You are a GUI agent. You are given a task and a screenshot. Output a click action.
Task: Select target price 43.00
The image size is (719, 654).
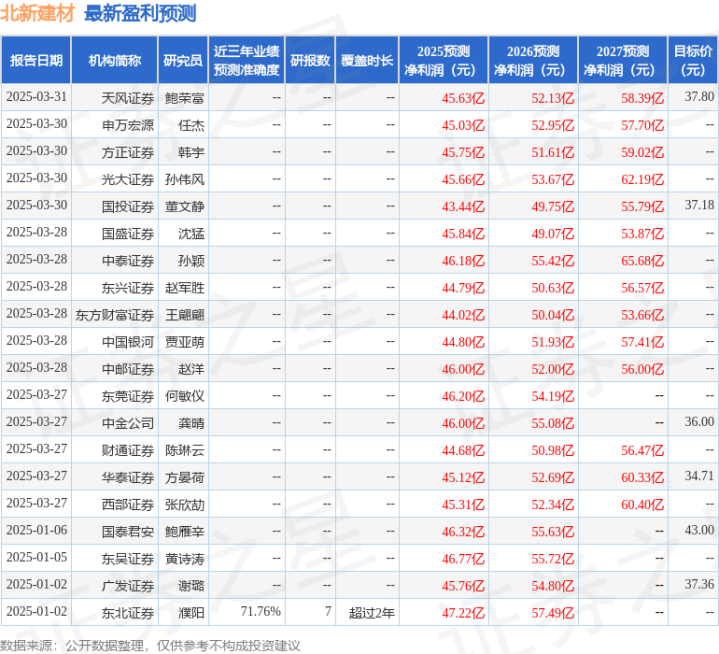pos(699,530)
